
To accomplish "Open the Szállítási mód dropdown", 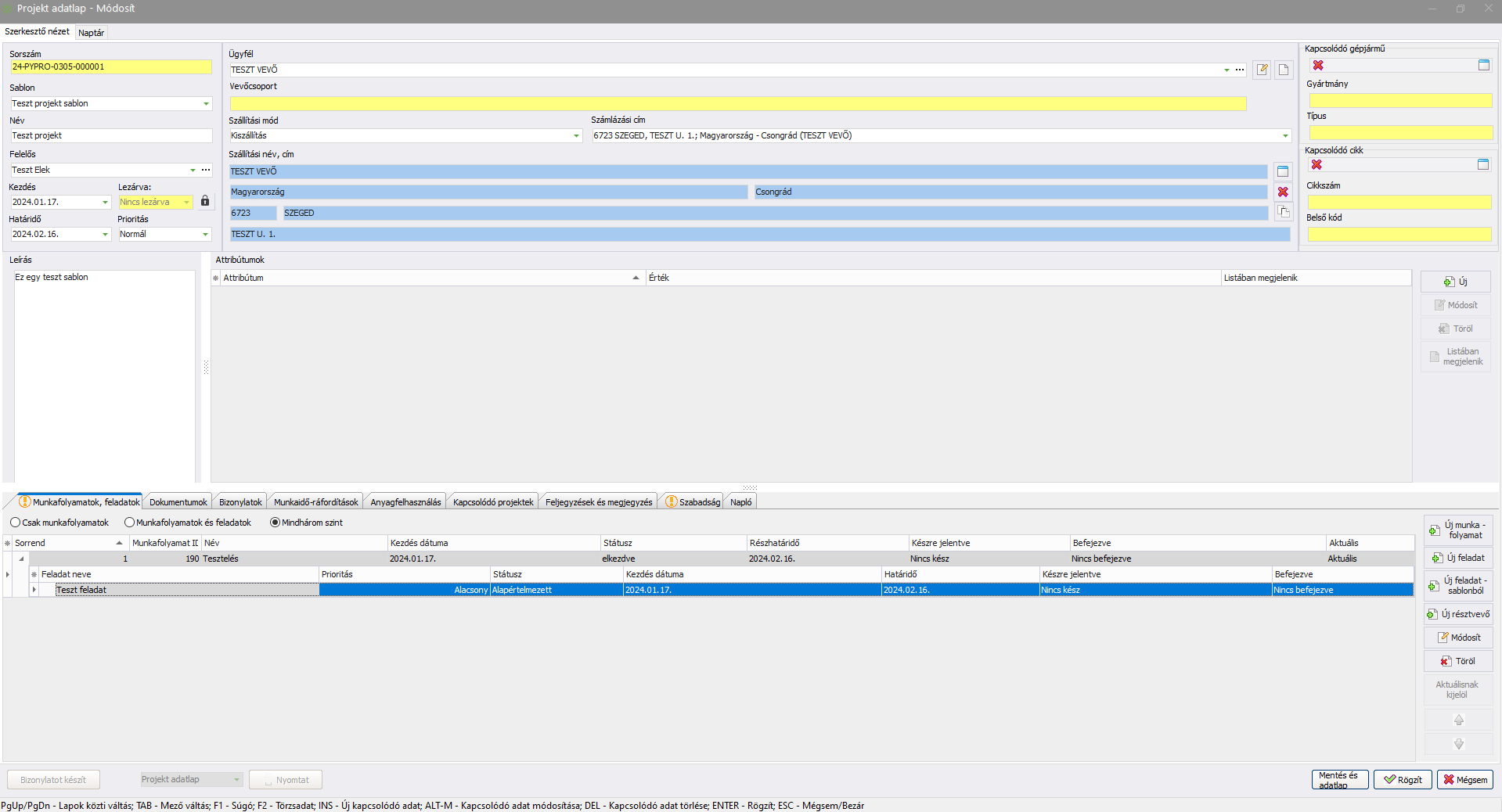I will [x=577, y=136].
